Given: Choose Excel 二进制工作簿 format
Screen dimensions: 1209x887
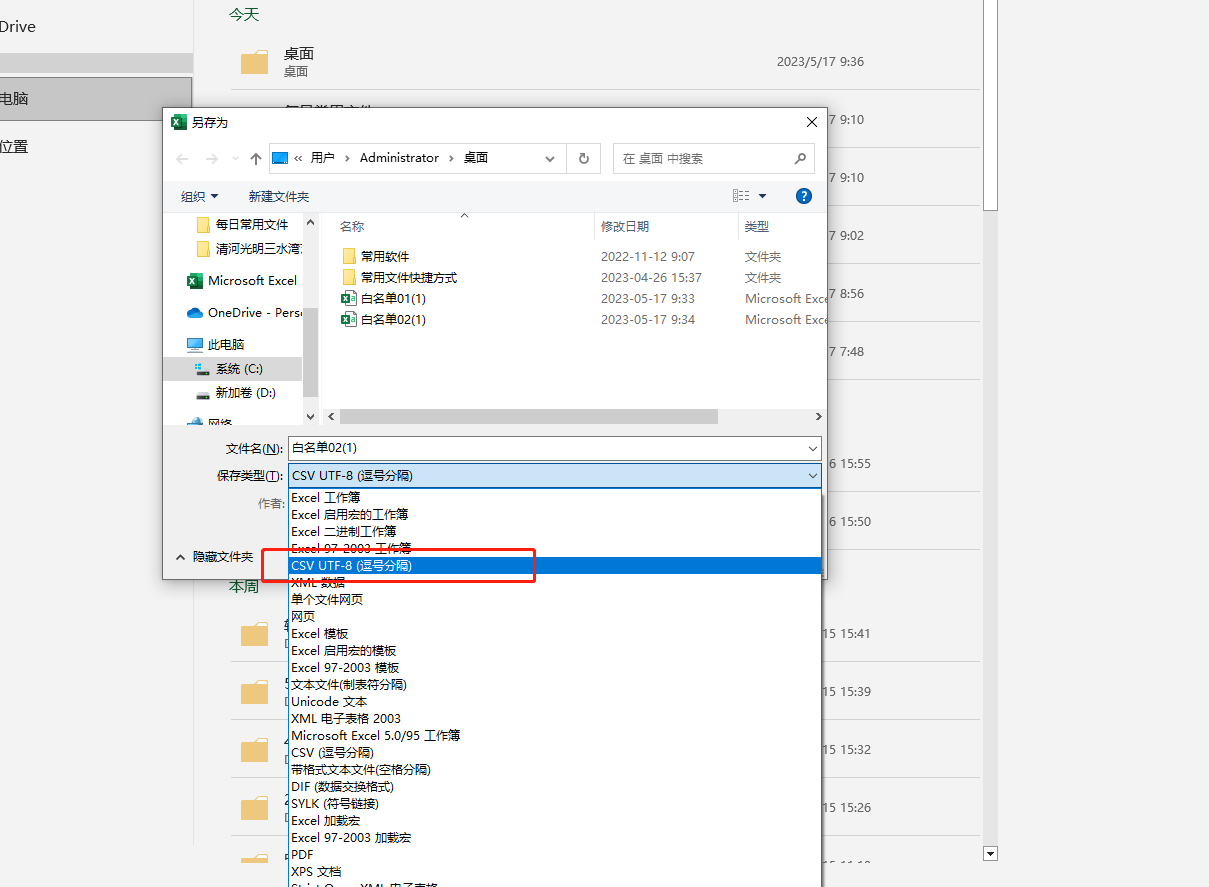Looking at the screenshot, I should [x=555, y=531].
